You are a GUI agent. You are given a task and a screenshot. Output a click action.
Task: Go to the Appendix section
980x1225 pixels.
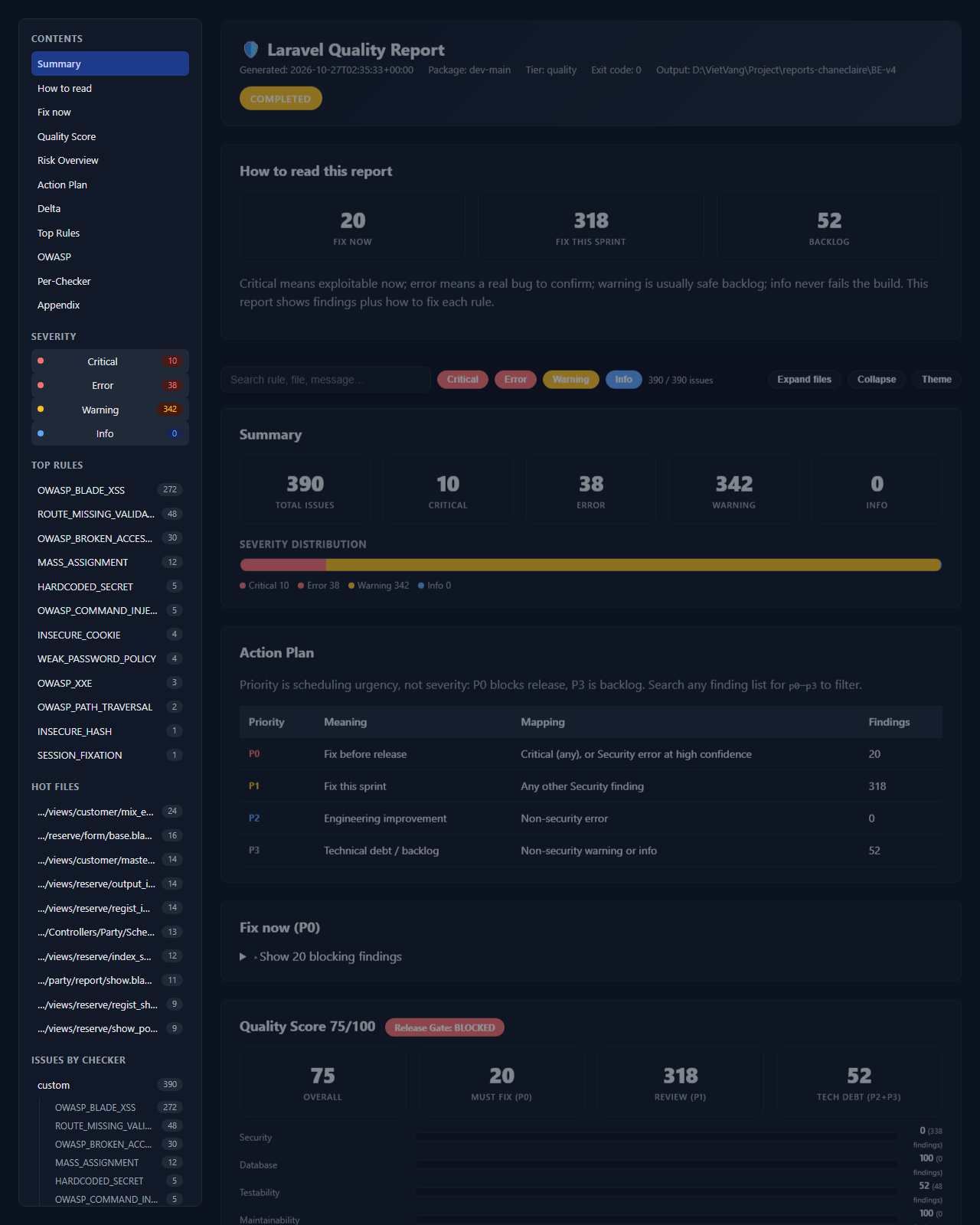click(x=110, y=305)
